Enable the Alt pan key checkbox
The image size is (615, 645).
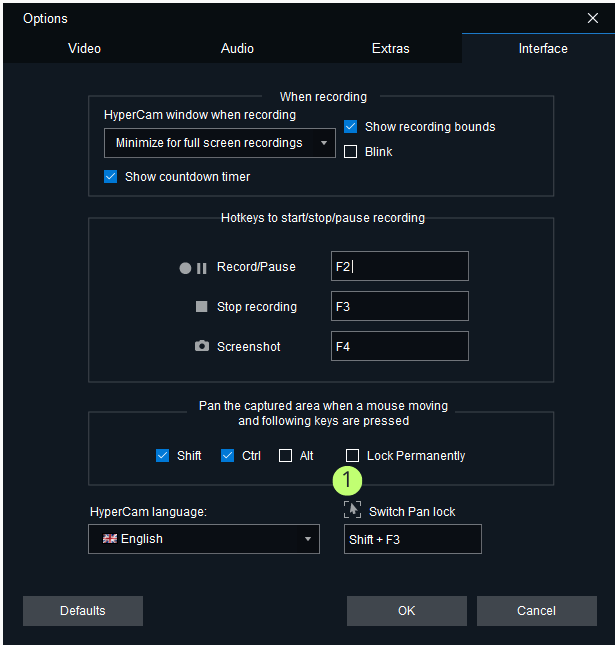point(285,455)
